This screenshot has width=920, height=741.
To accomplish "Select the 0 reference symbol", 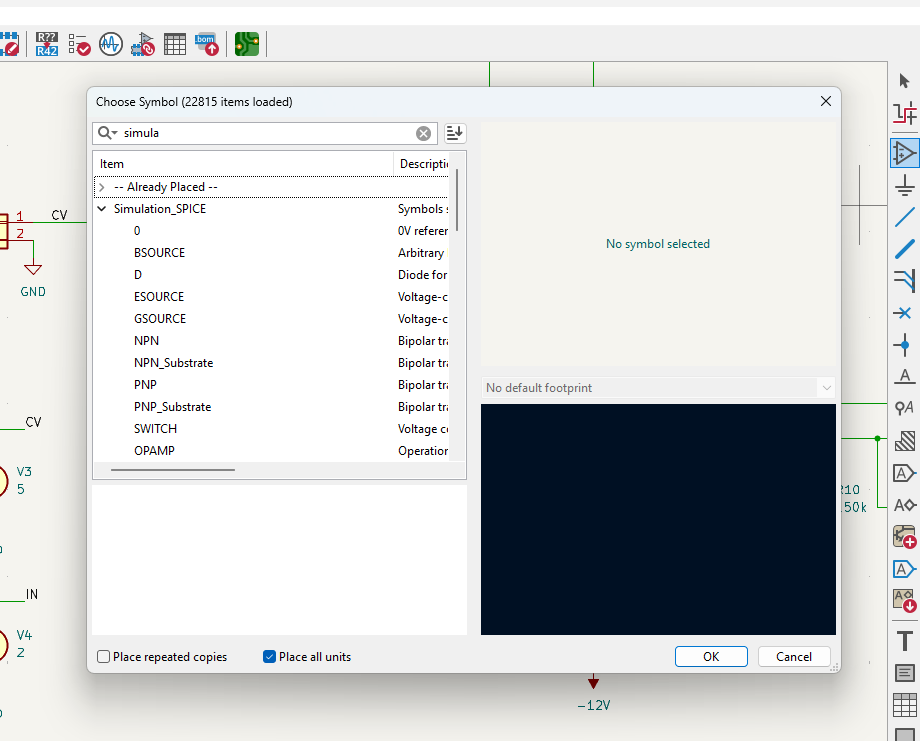I will coord(271,231).
